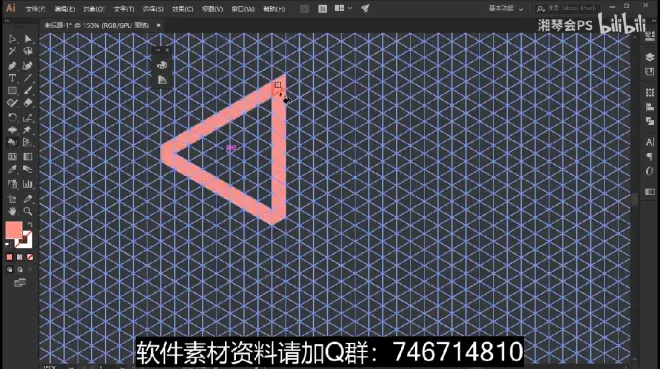Select the Direct Selection tool (white arrow)
This screenshot has height=369, width=660.
tap(28, 39)
